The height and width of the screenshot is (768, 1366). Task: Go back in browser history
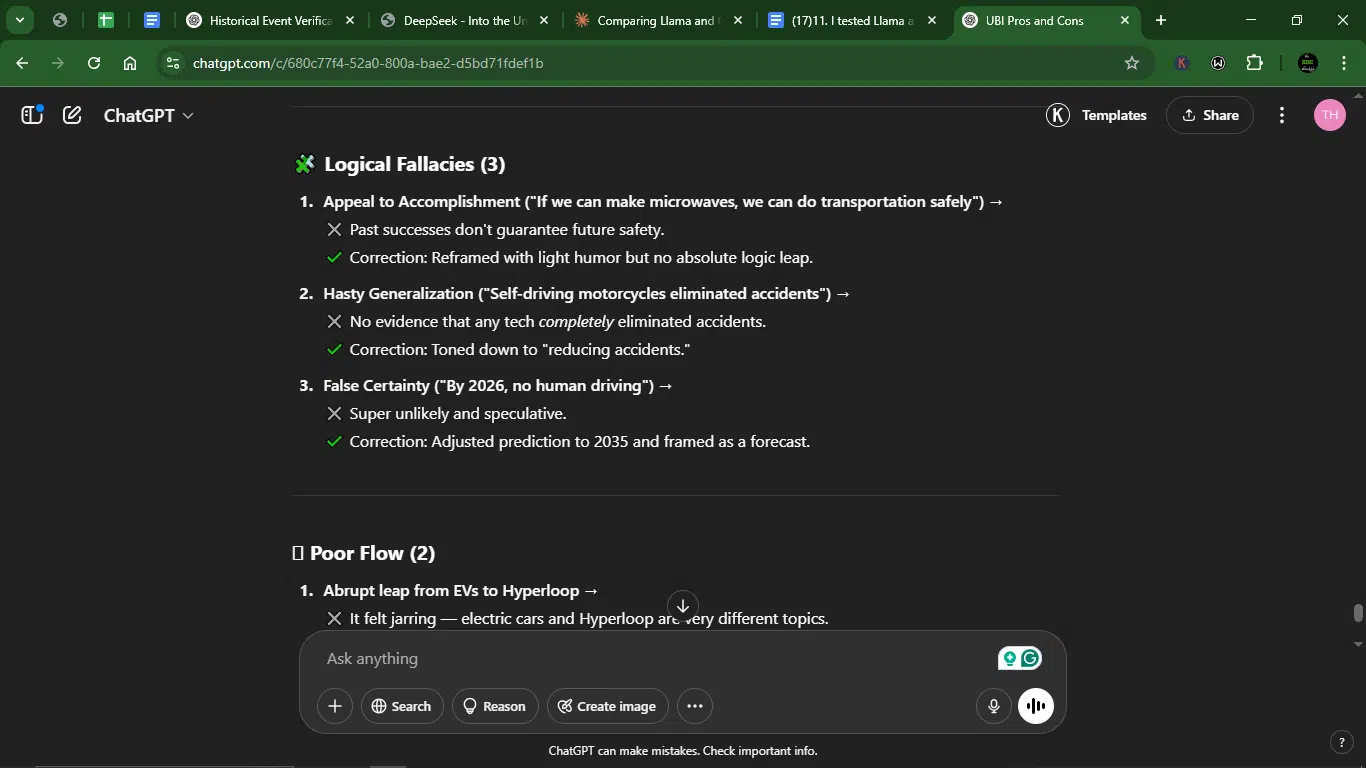[22, 63]
